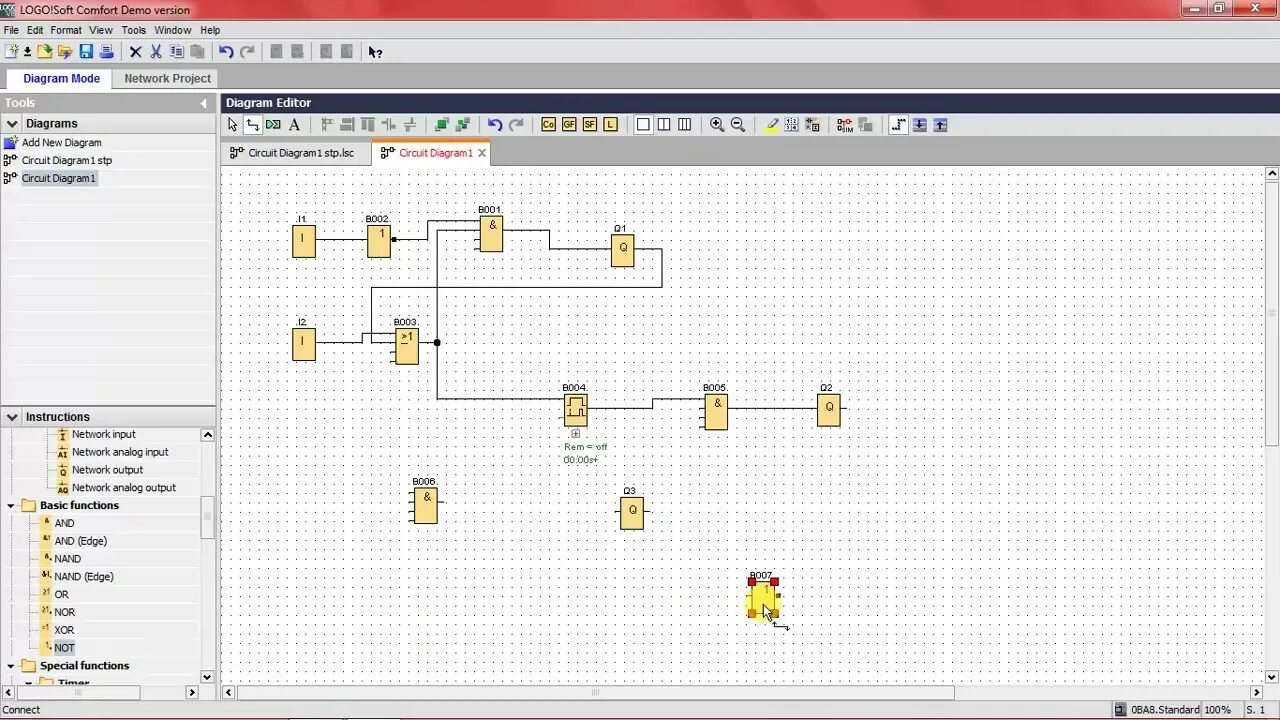
Task: Select Network output instruction
Action: 107,470
